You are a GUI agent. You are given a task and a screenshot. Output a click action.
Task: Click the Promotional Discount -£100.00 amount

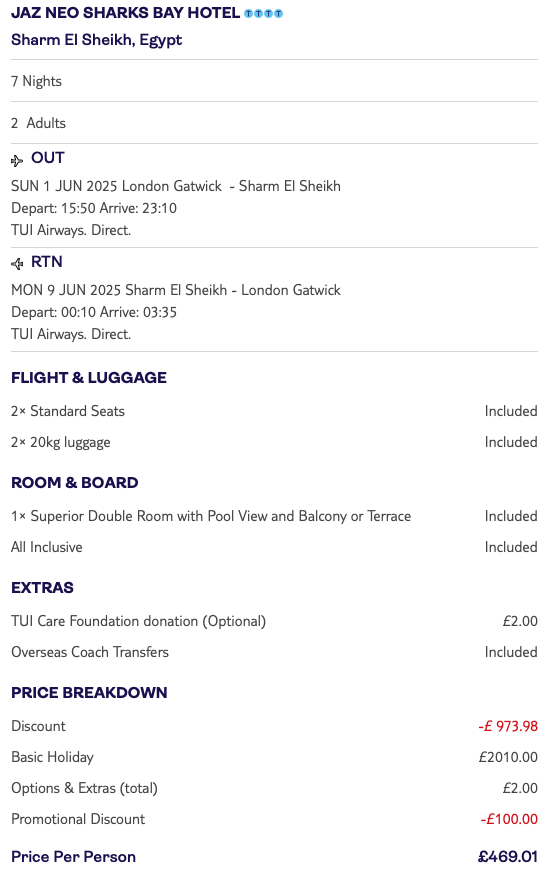click(x=509, y=819)
